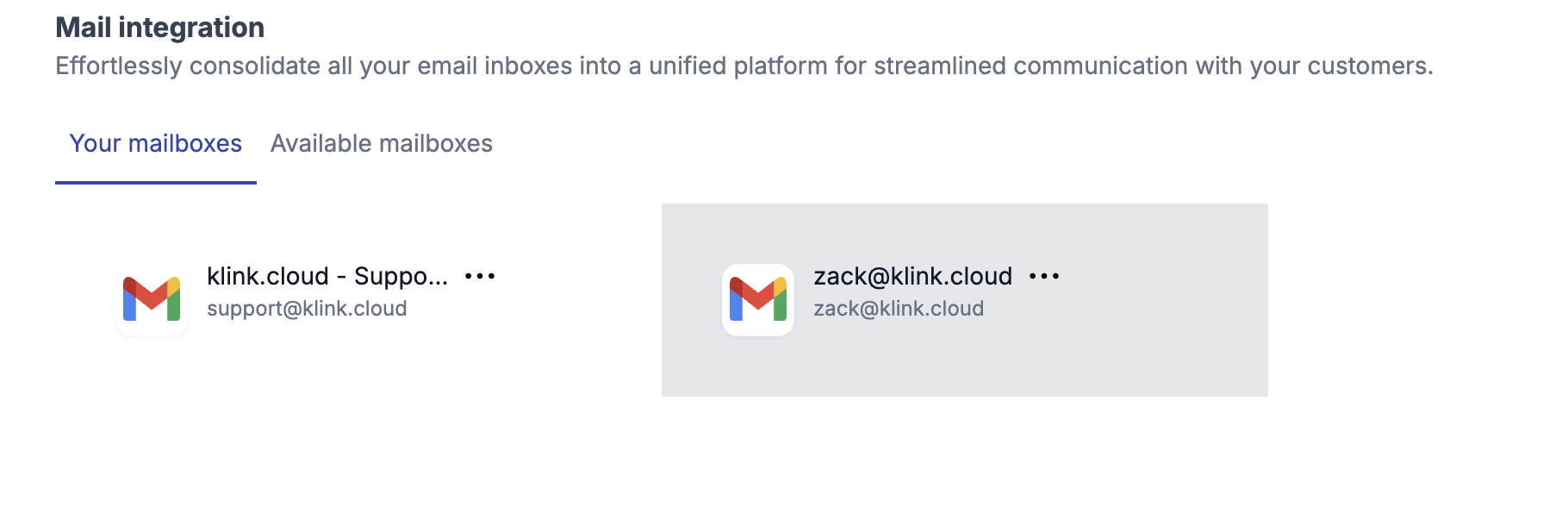Open three-dot menu for klink.cloud Support mailbox
This screenshot has width=1568, height=526.
click(x=480, y=277)
